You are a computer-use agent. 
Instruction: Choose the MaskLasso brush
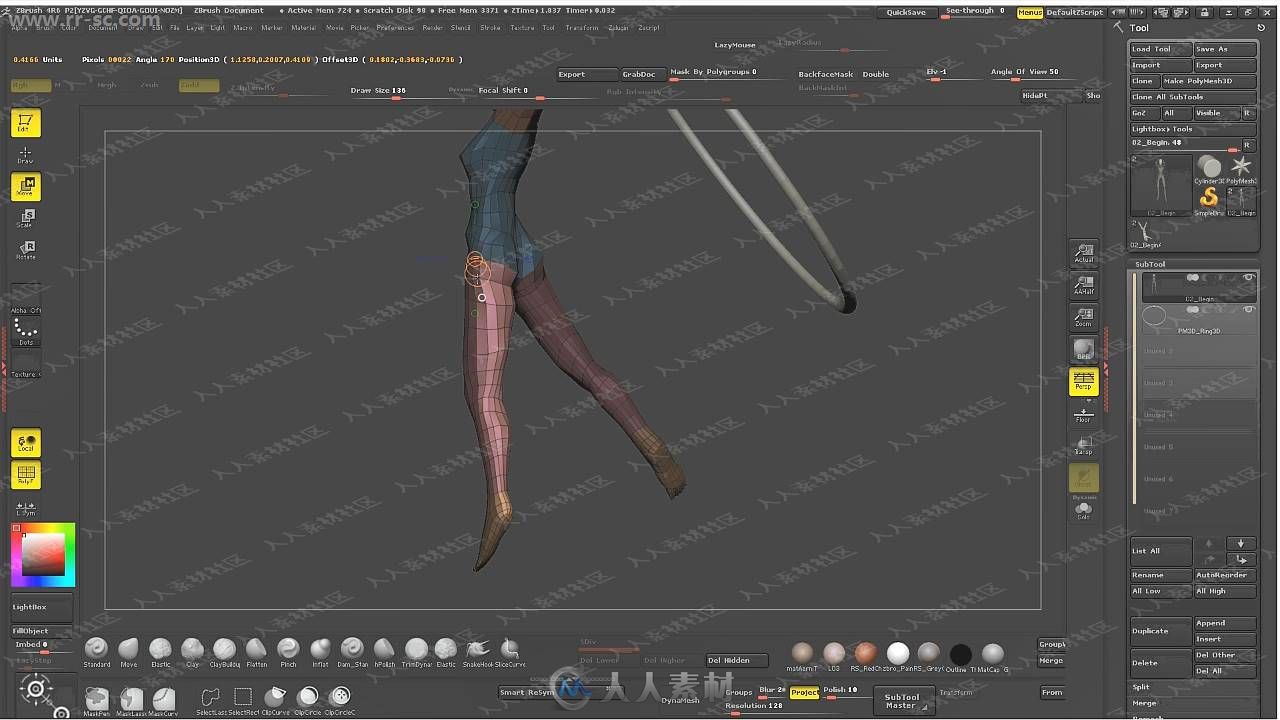[131, 700]
